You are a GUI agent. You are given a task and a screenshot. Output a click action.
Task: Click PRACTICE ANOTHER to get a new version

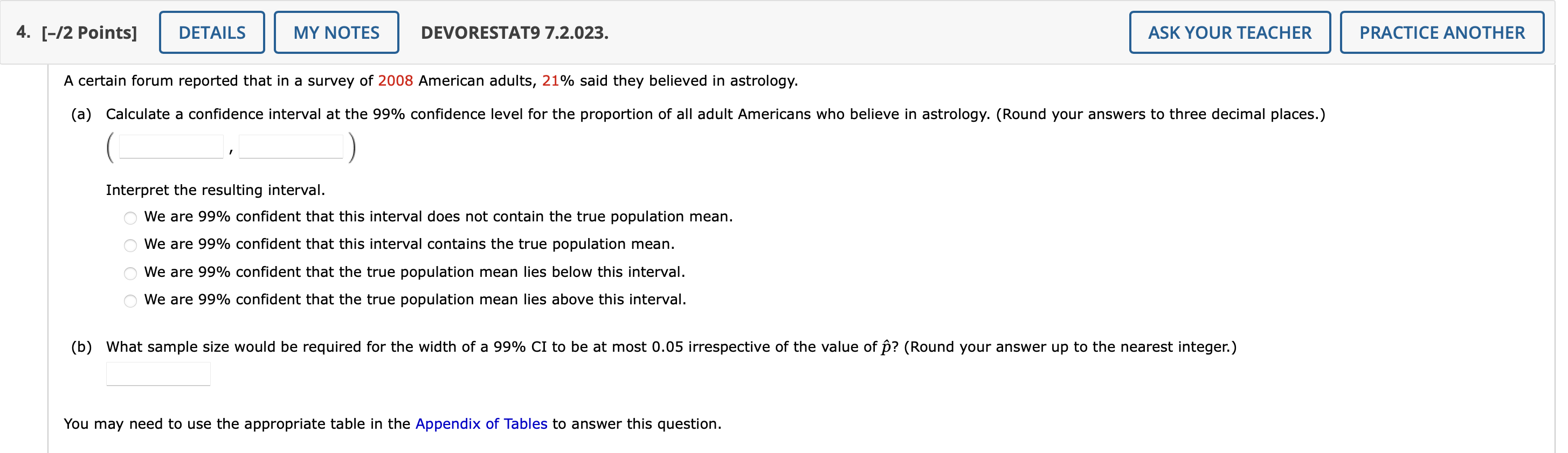click(1441, 32)
